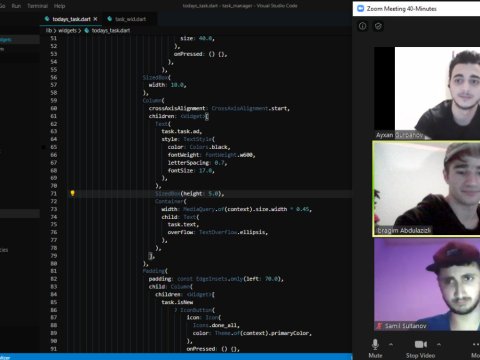480x360 pixels.
Task: Click line number 56 in the gutter
Action: [x=54, y=77]
